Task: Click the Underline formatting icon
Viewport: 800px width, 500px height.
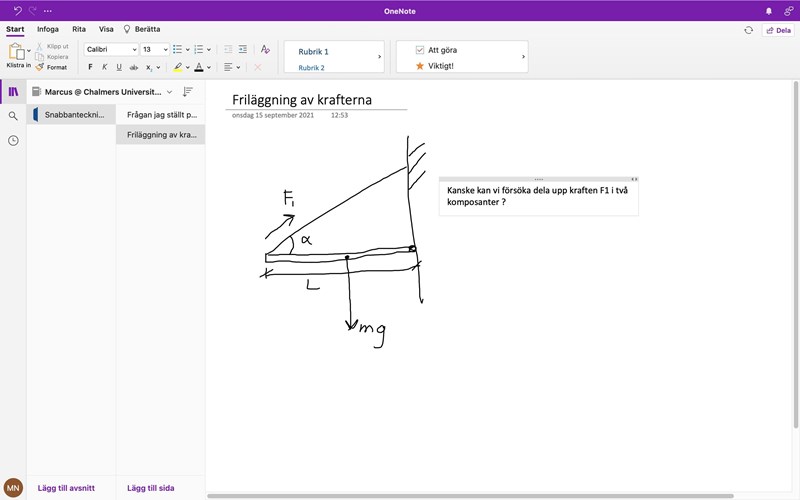Action: (119, 67)
